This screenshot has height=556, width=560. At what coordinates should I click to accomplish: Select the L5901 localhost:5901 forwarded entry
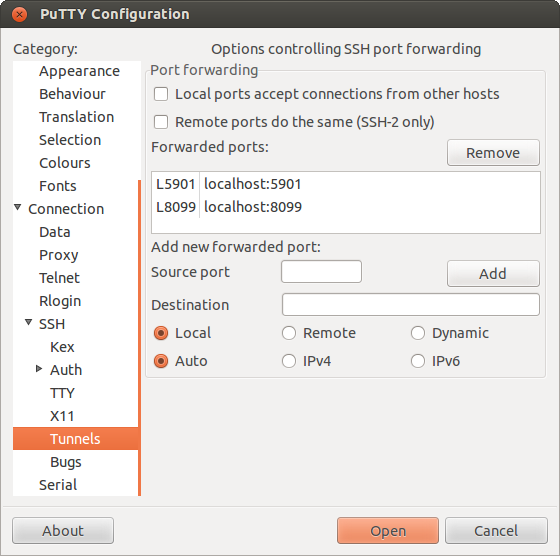pyautogui.click(x=346, y=184)
